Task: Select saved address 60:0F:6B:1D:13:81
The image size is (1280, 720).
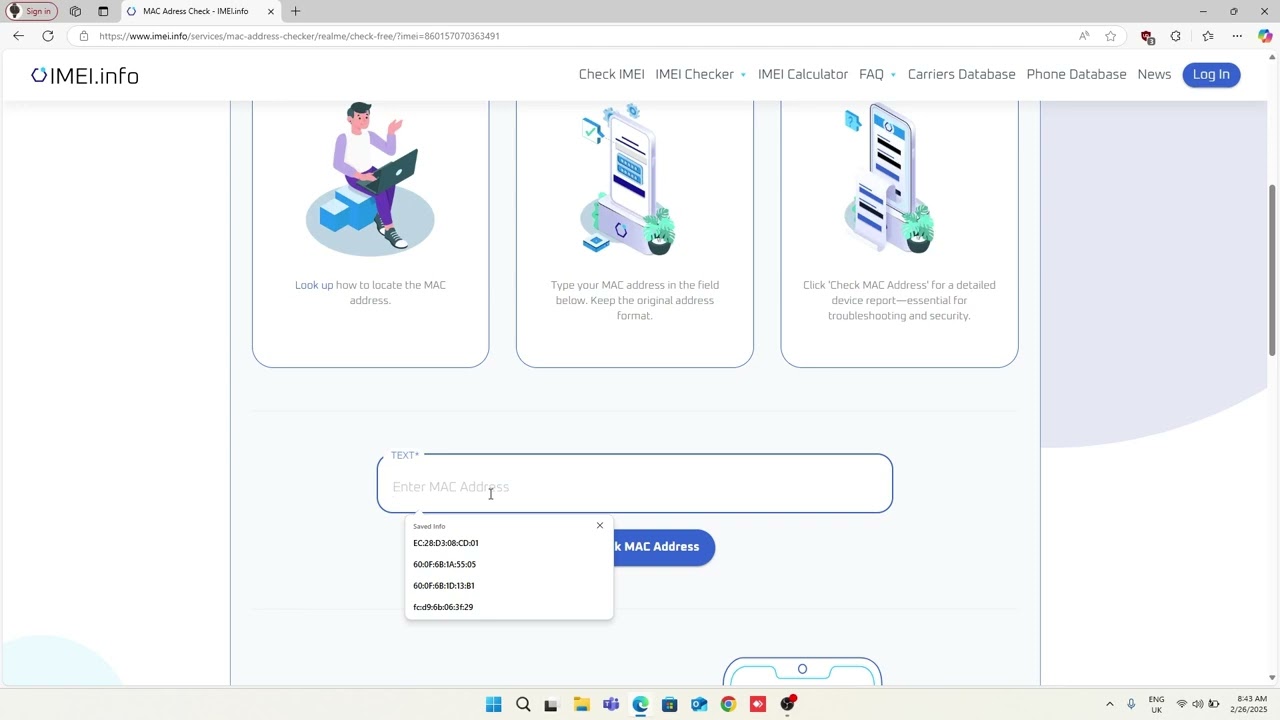Action: click(x=508, y=586)
